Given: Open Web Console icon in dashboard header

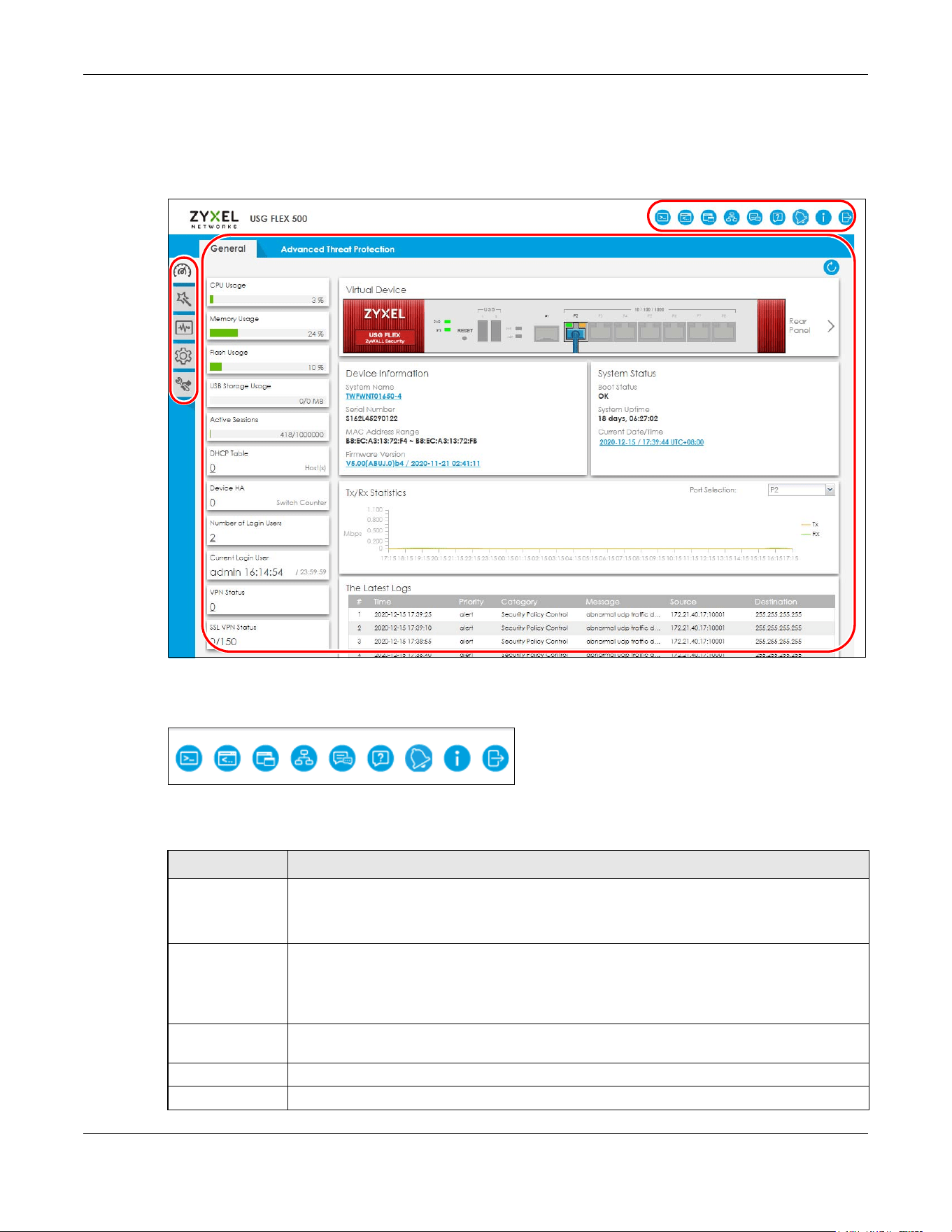Looking at the screenshot, I should pos(662,217).
